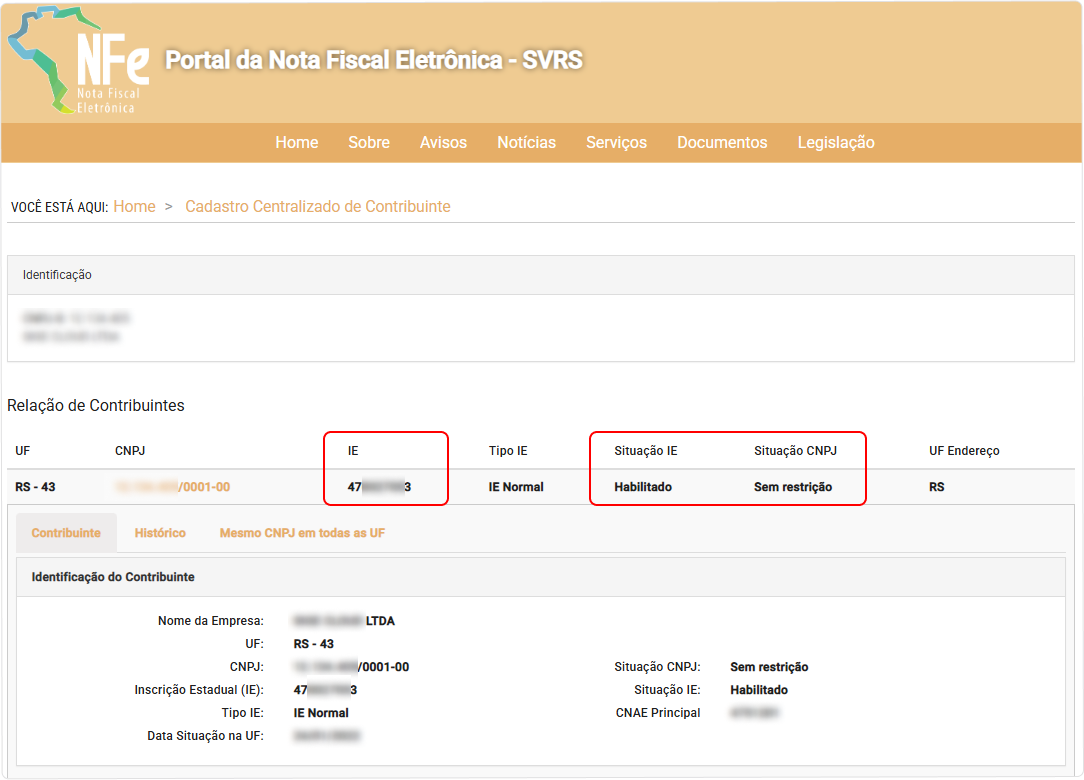1084x780 pixels.
Task: Click the RS - 43 table cell
Action: coord(35,487)
